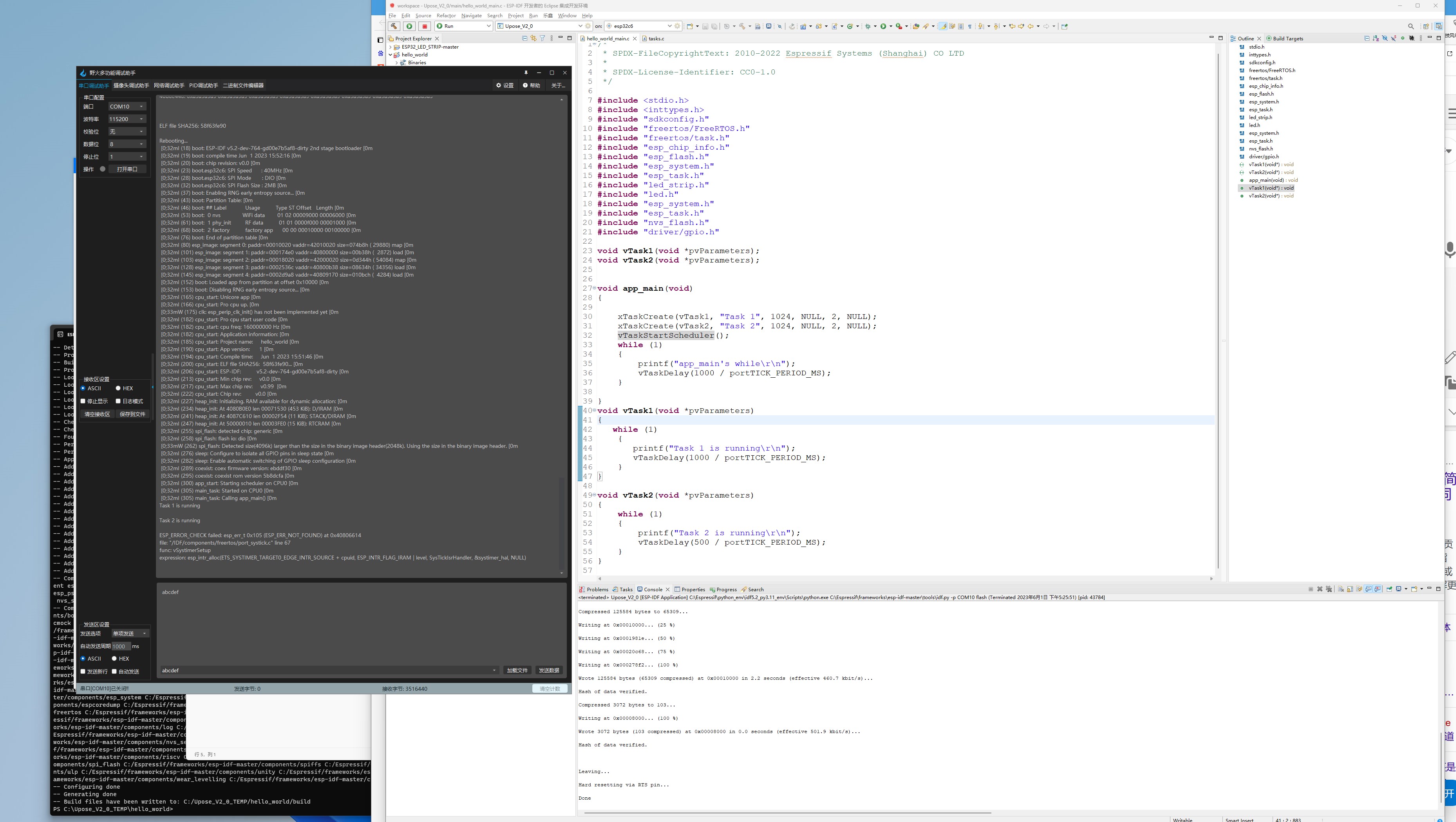Click Remove All Terminated Launches icon in Console
Screen dimensions: 1456x822
click(1329, 589)
